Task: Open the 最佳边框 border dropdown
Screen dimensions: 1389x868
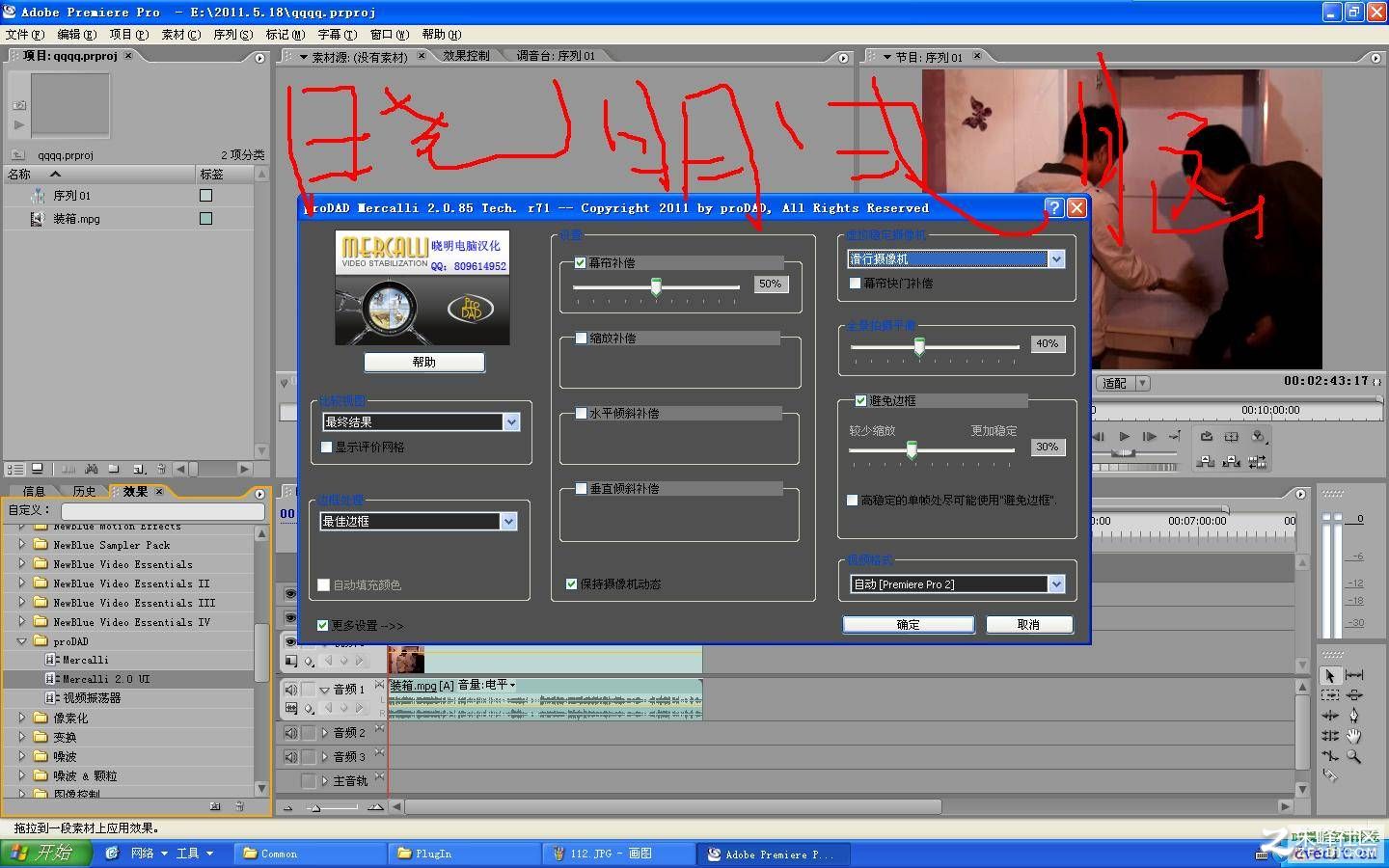Action: [508, 521]
